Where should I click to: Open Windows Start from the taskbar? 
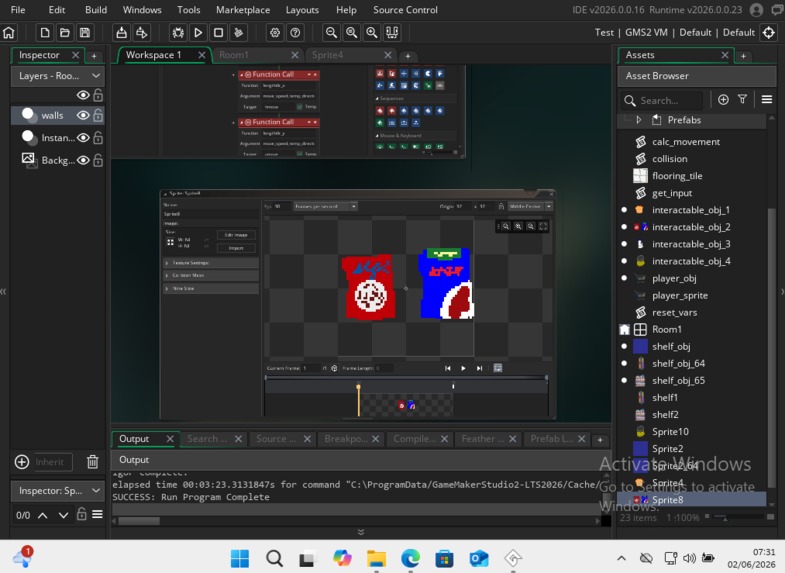point(240,557)
